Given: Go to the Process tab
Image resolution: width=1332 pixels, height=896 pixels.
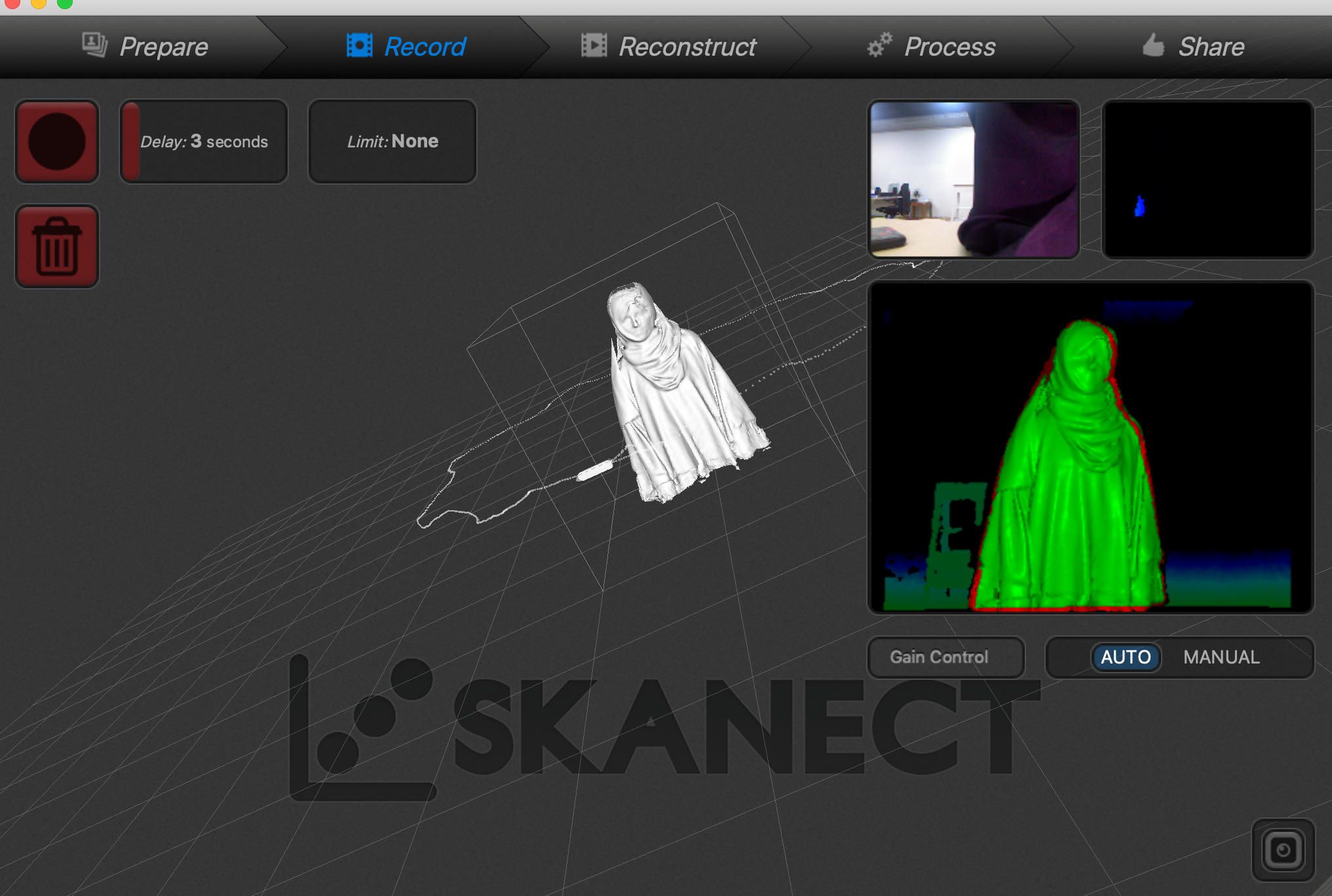Looking at the screenshot, I should coord(949,47).
